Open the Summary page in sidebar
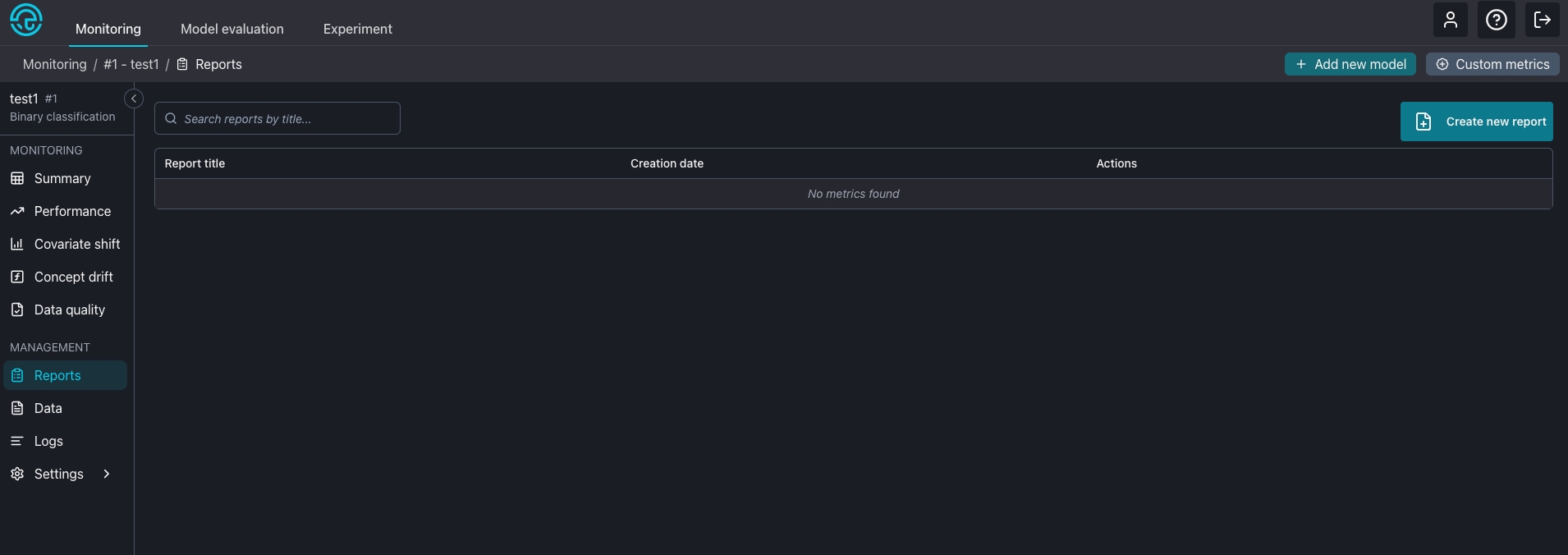Screen dimensions: 1568x555 point(62,178)
